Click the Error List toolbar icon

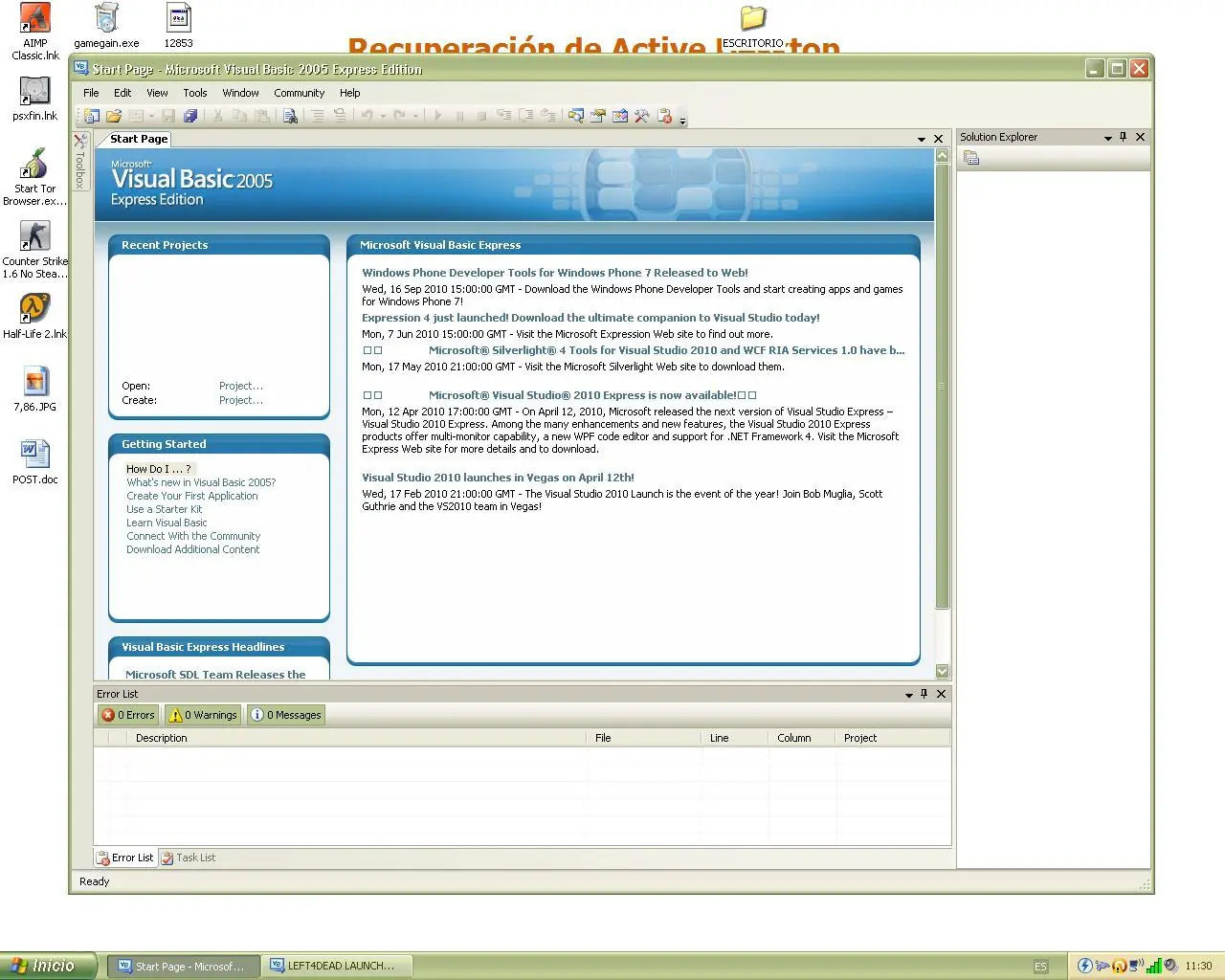(665, 116)
